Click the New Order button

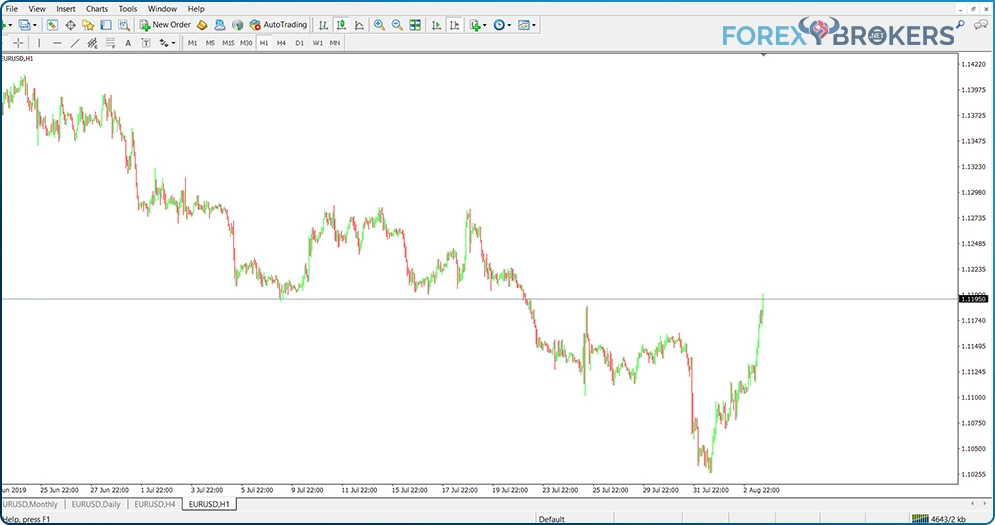click(x=165, y=25)
